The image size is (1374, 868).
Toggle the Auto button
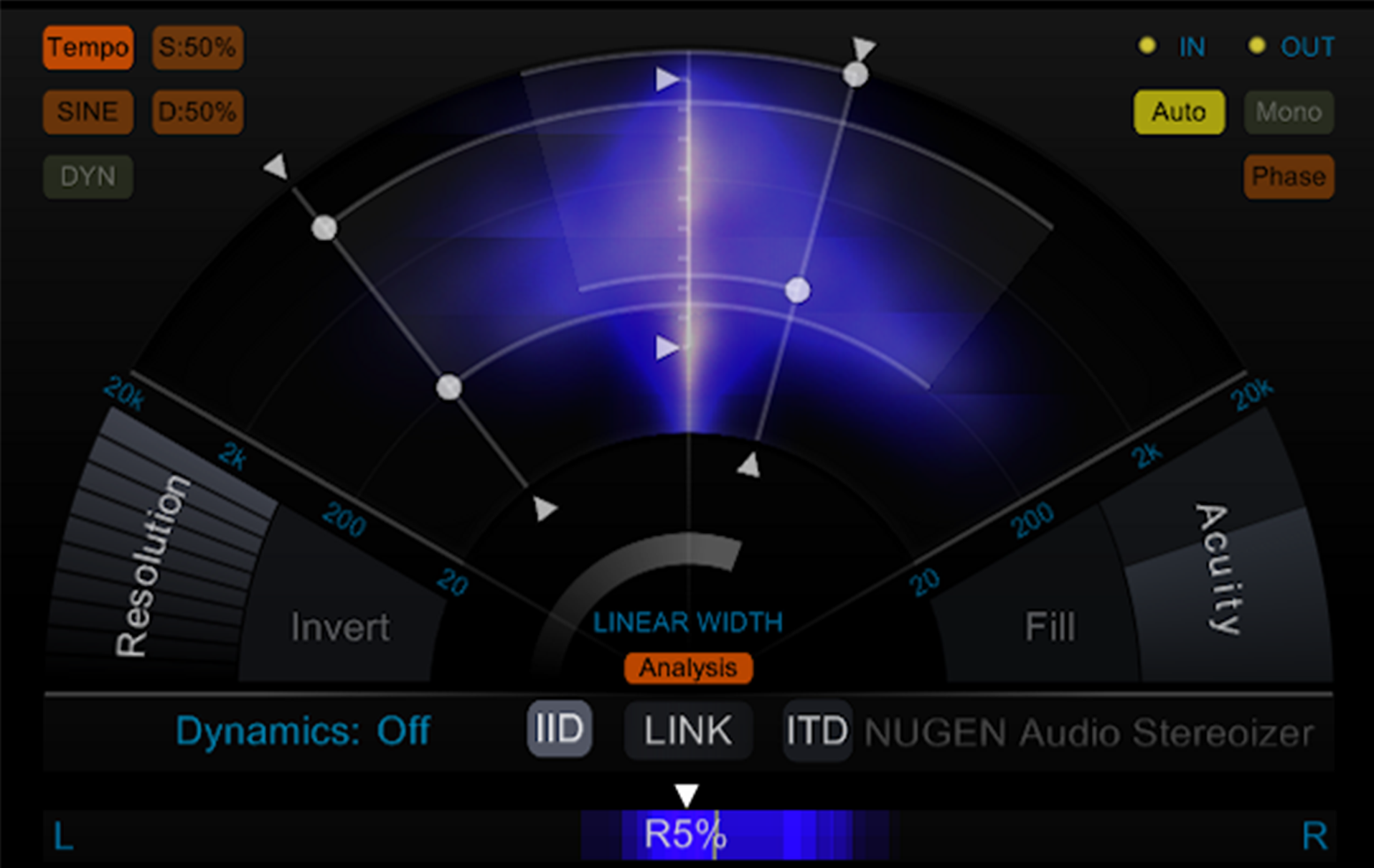(x=1179, y=112)
